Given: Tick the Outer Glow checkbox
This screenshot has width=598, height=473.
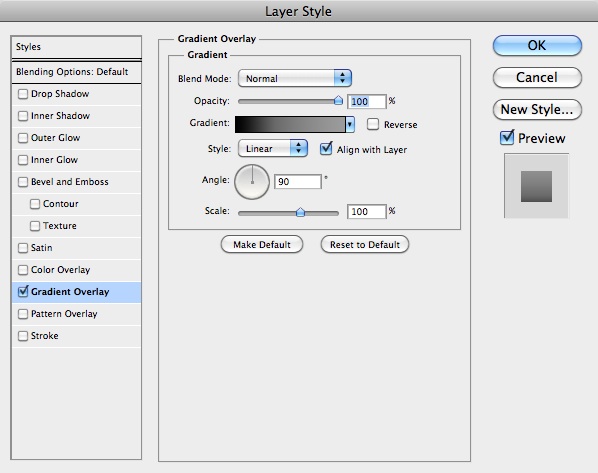Looking at the screenshot, I should (x=23, y=138).
